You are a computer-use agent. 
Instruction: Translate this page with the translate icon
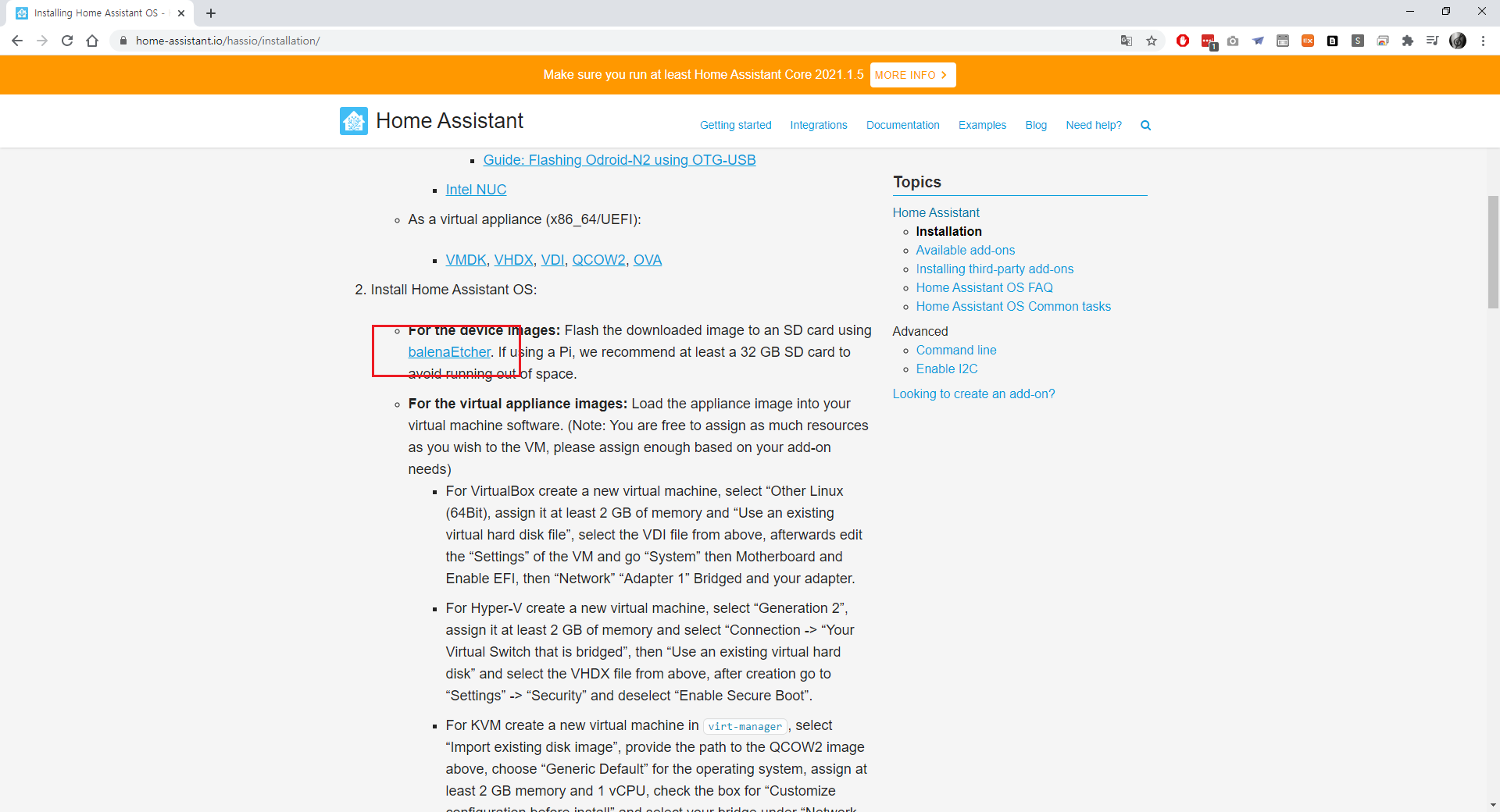[x=1127, y=41]
